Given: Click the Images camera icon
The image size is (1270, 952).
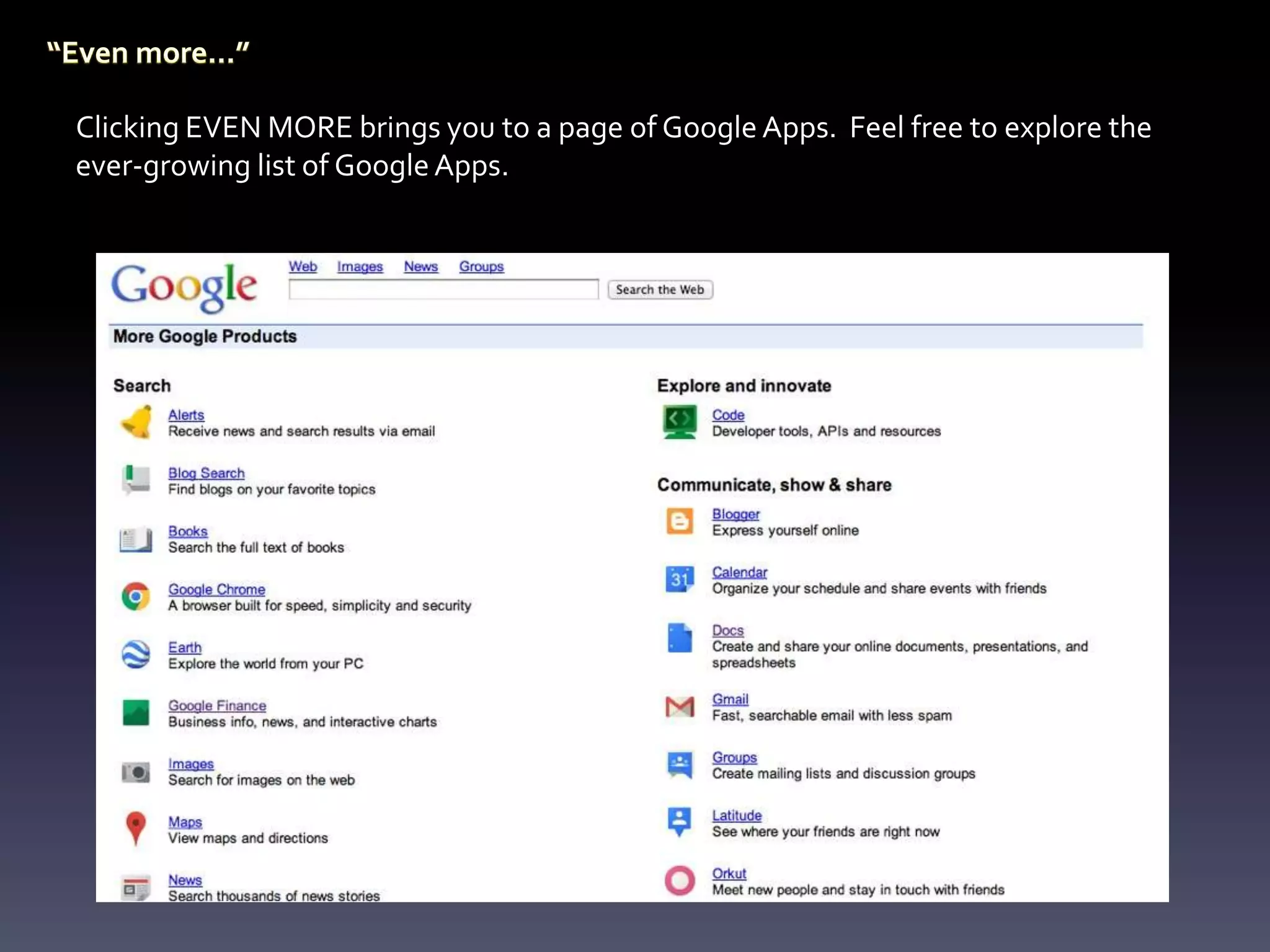Looking at the screenshot, I should tap(136, 772).
